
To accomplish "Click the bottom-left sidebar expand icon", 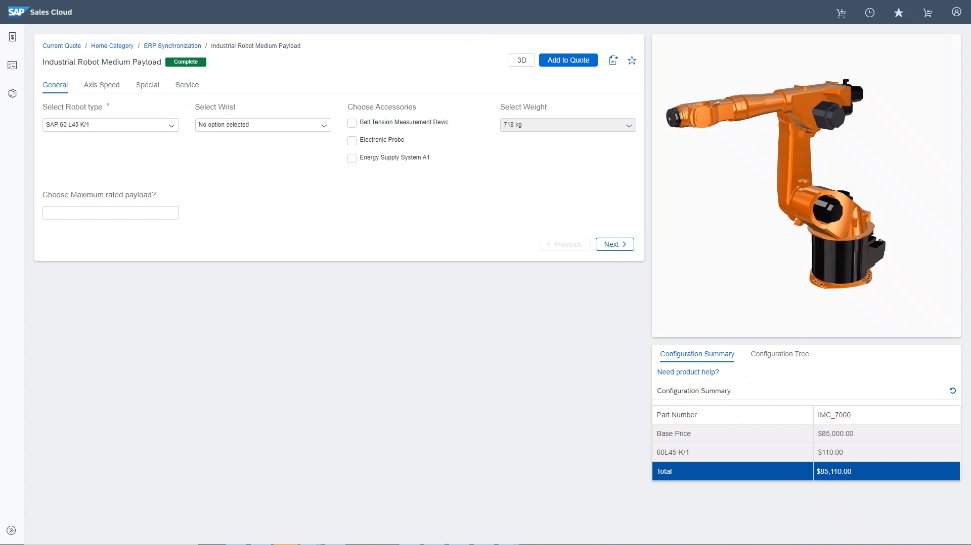I will pos(11,531).
